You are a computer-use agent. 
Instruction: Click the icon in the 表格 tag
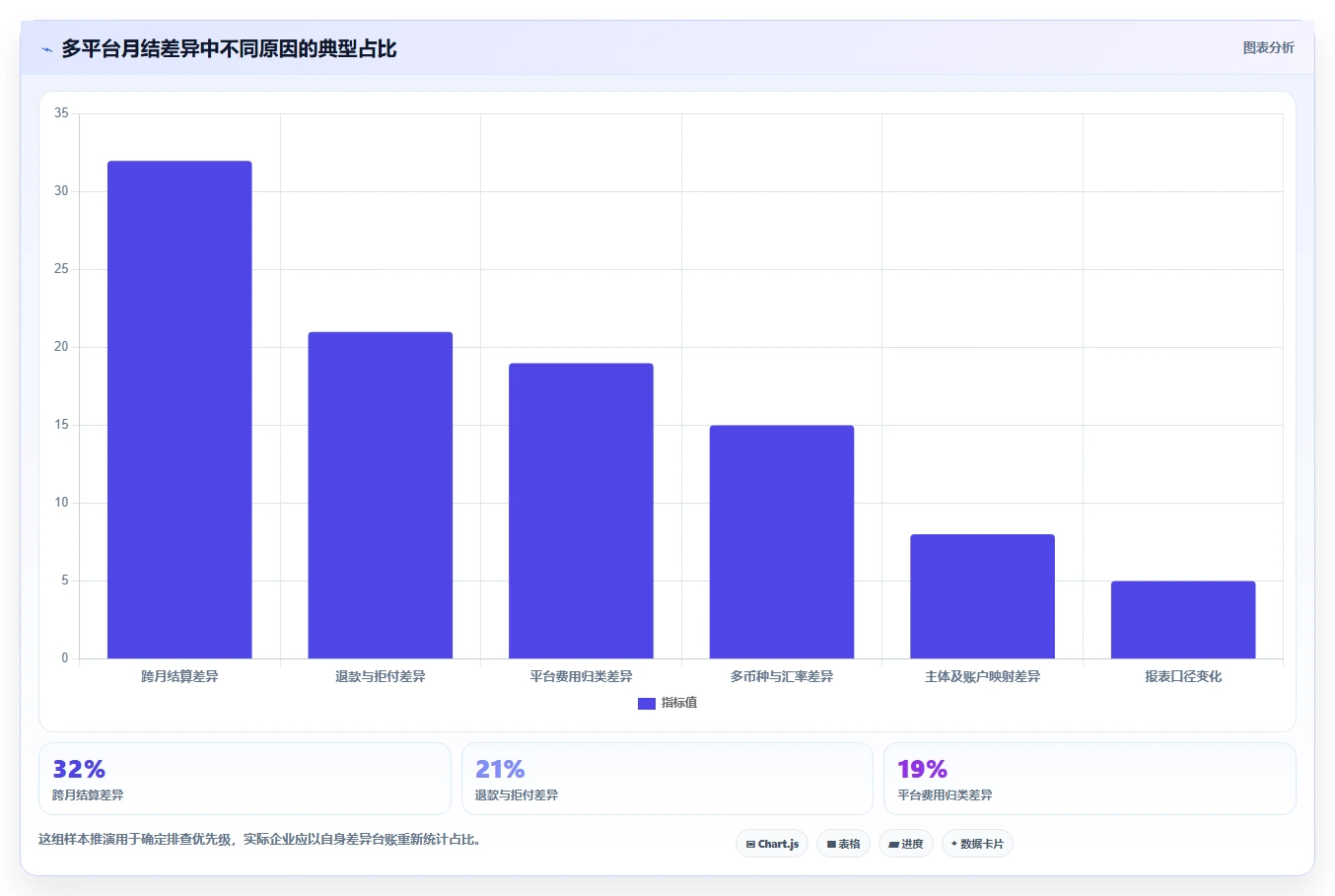(x=831, y=845)
